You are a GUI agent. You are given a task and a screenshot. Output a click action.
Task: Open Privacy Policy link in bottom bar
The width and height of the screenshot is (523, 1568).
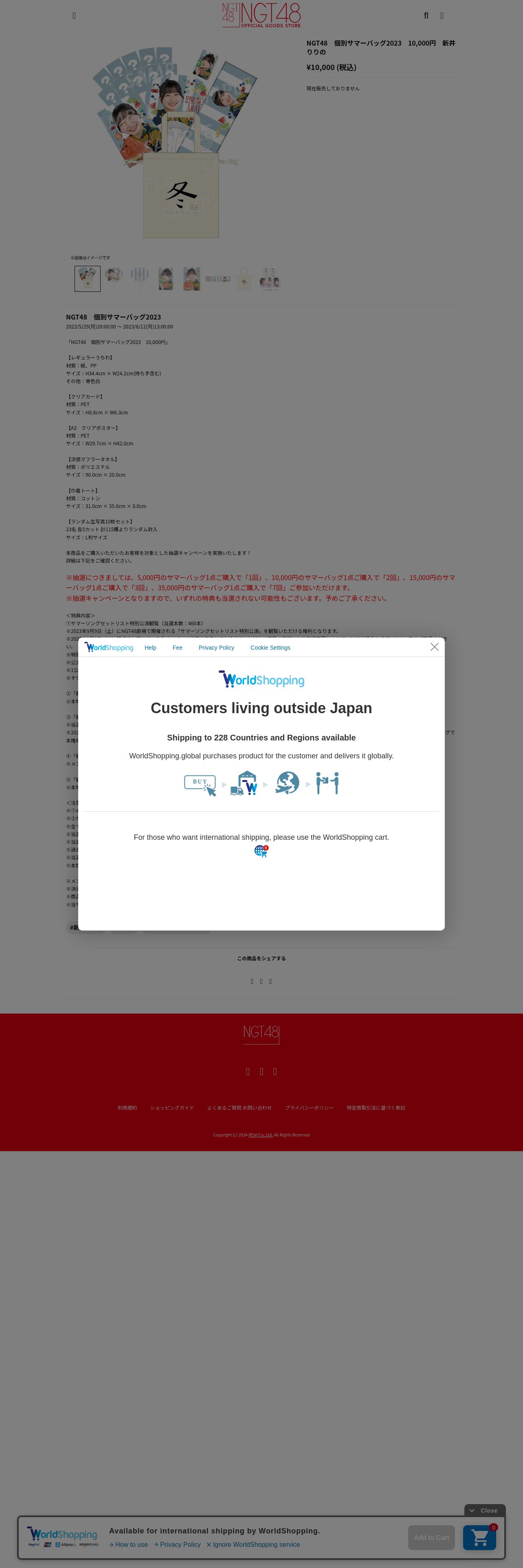tap(177, 1544)
